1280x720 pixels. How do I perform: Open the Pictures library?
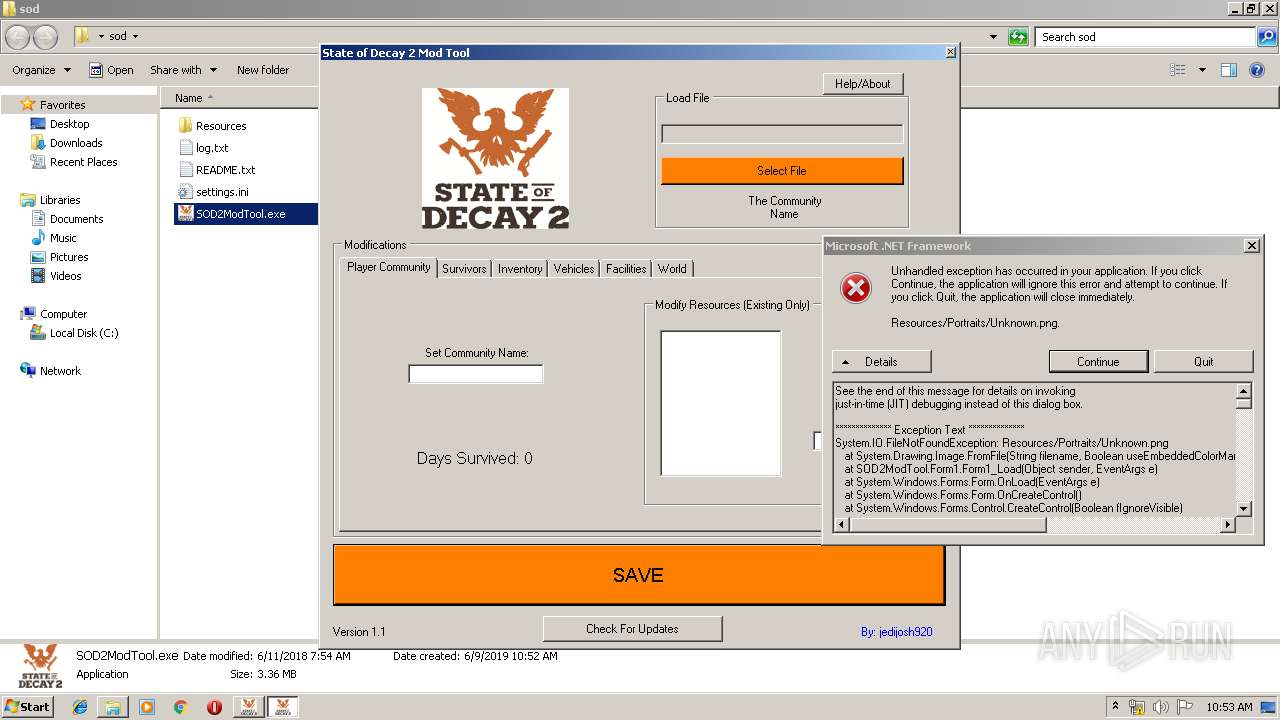(x=69, y=257)
